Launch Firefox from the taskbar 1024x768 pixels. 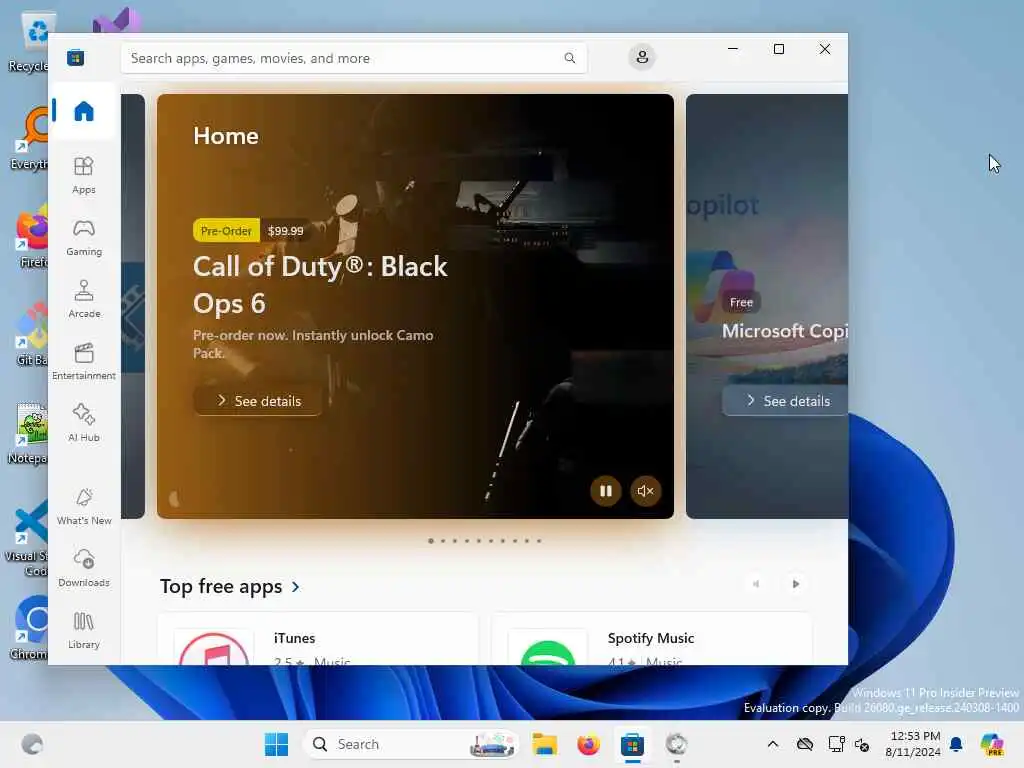[588, 744]
